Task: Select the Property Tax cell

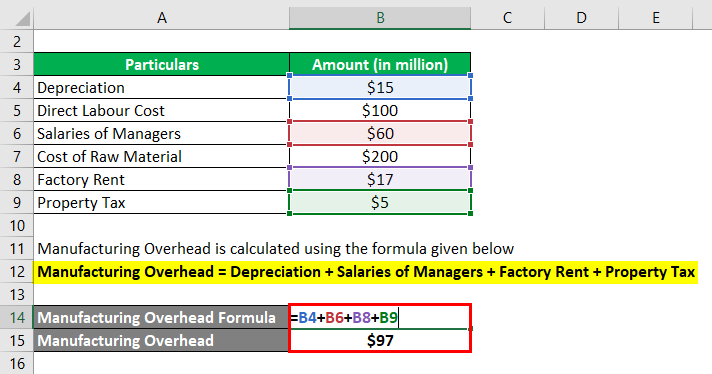Action: point(162,202)
